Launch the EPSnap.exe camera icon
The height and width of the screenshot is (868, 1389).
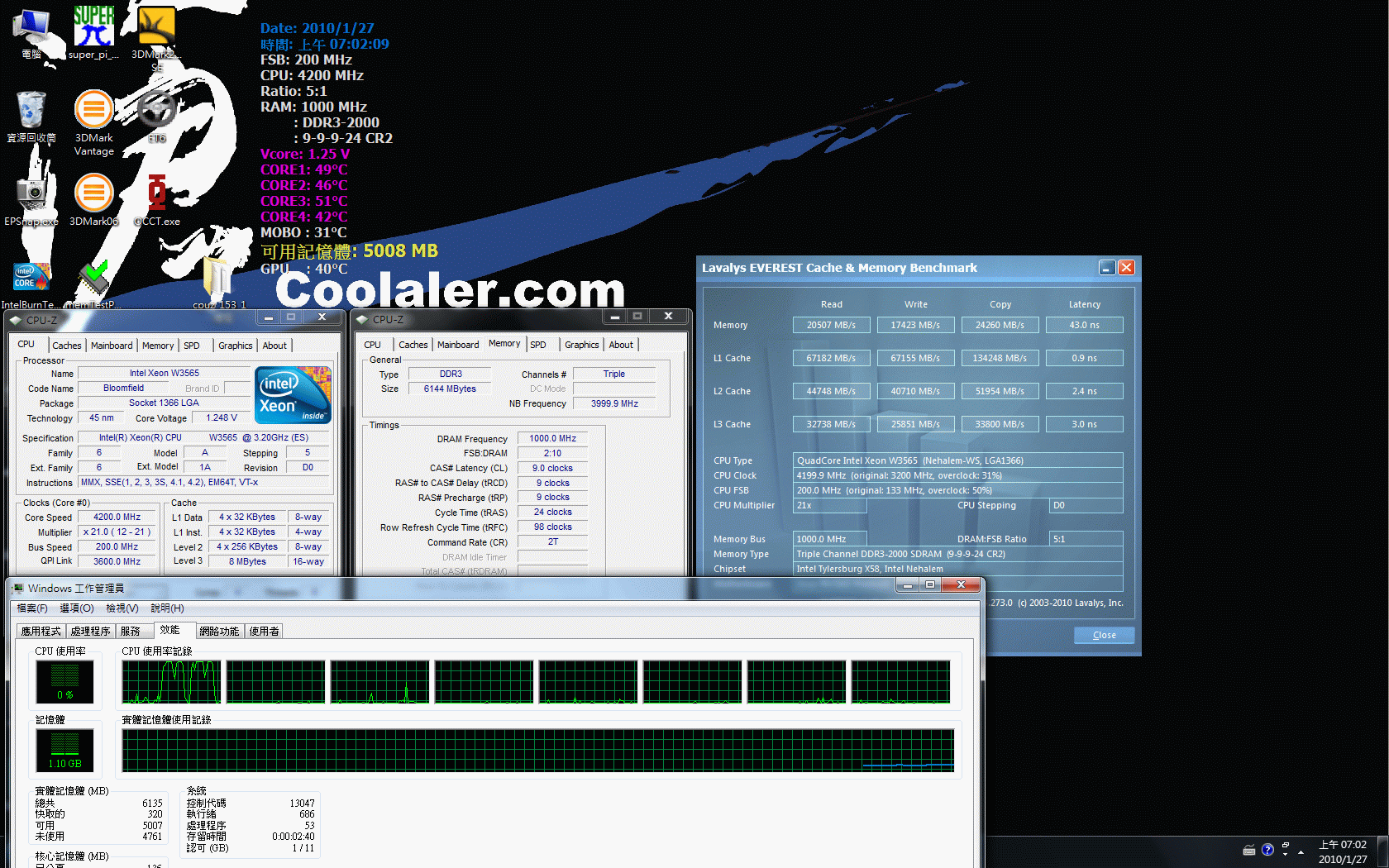pos(31,200)
